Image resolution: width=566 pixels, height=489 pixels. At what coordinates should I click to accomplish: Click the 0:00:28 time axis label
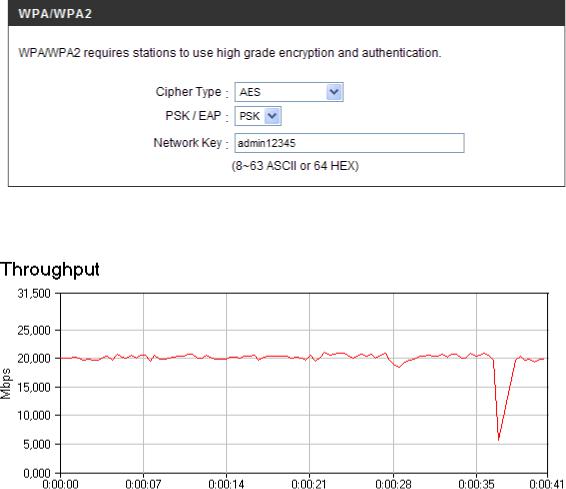point(393,484)
